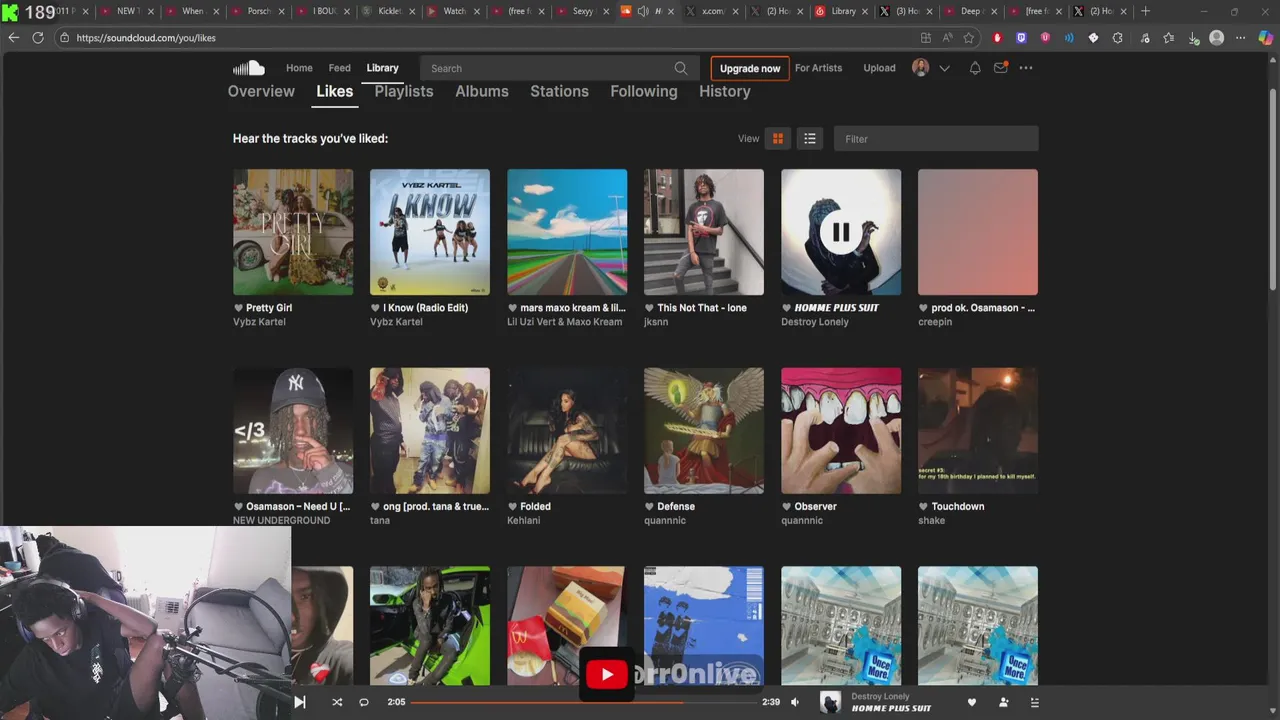This screenshot has width=1280, height=720.
Task: Click the Filter input field
Action: [936, 139]
